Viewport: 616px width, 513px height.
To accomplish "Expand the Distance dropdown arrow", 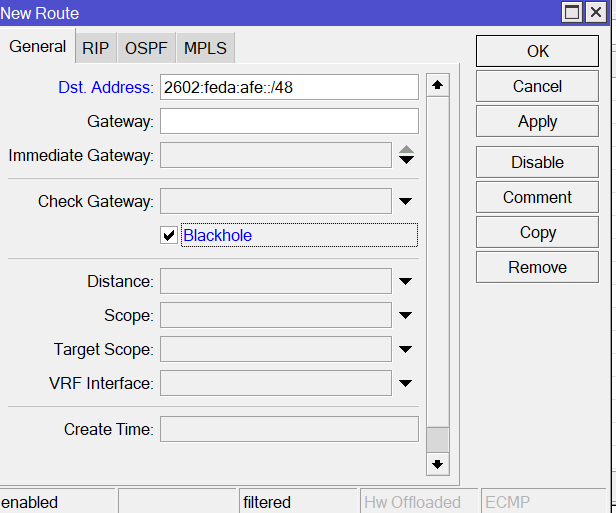I will pyautogui.click(x=405, y=281).
